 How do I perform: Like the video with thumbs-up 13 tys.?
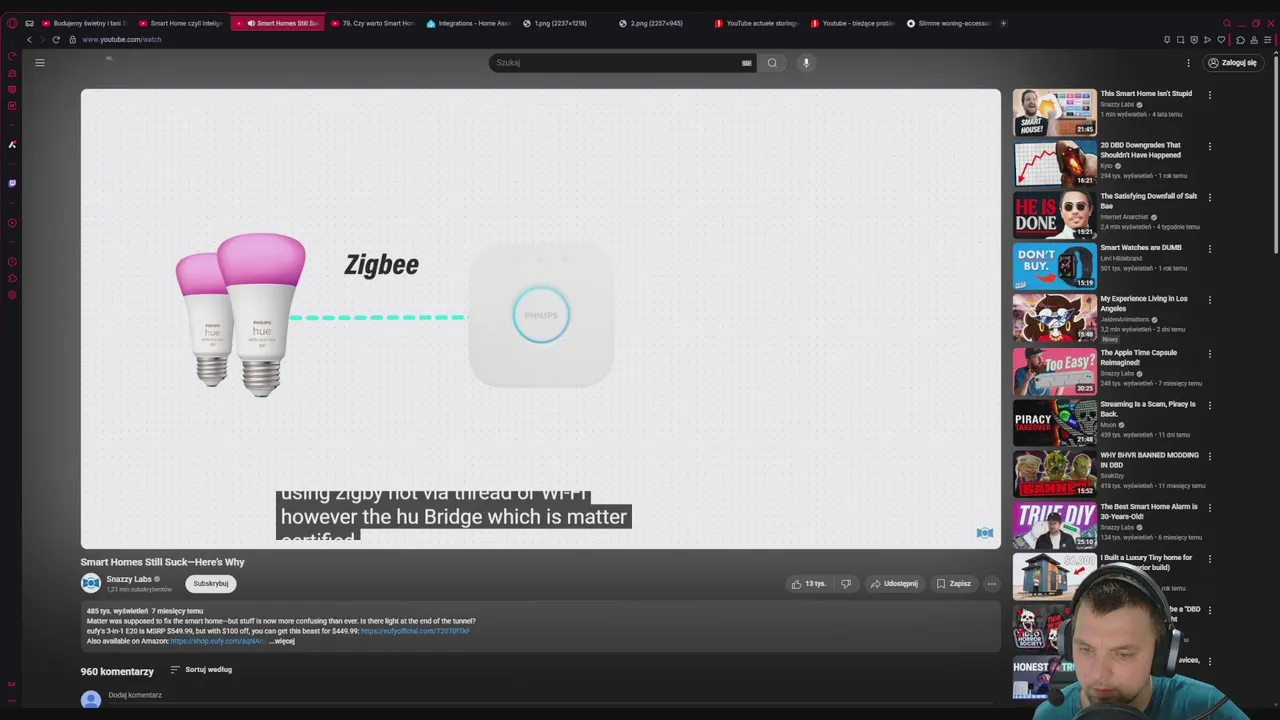(808, 584)
